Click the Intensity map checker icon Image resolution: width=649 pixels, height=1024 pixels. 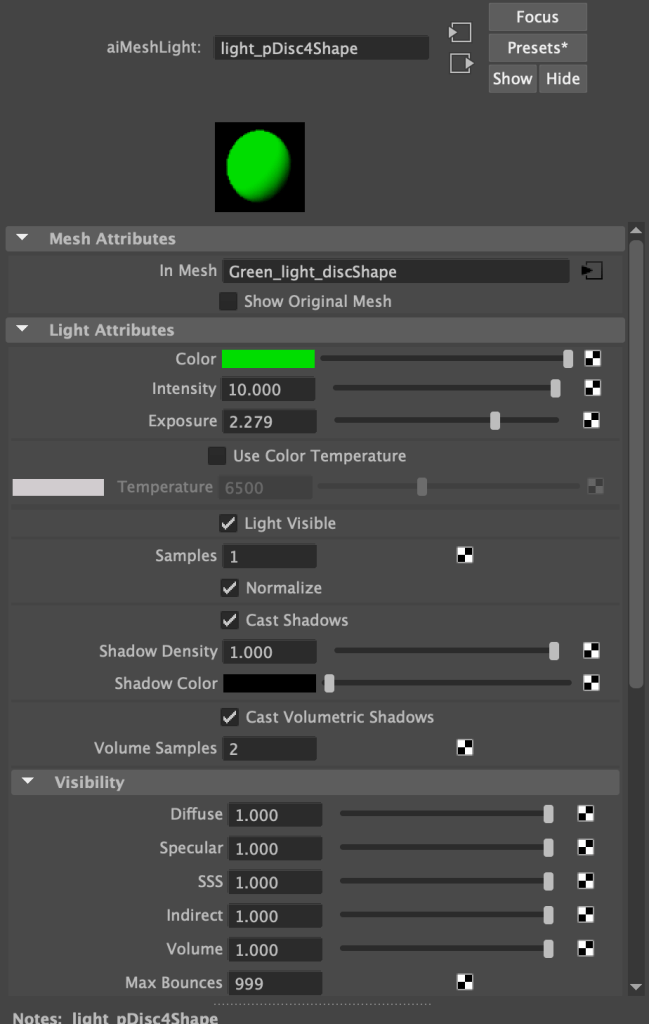(592, 389)
